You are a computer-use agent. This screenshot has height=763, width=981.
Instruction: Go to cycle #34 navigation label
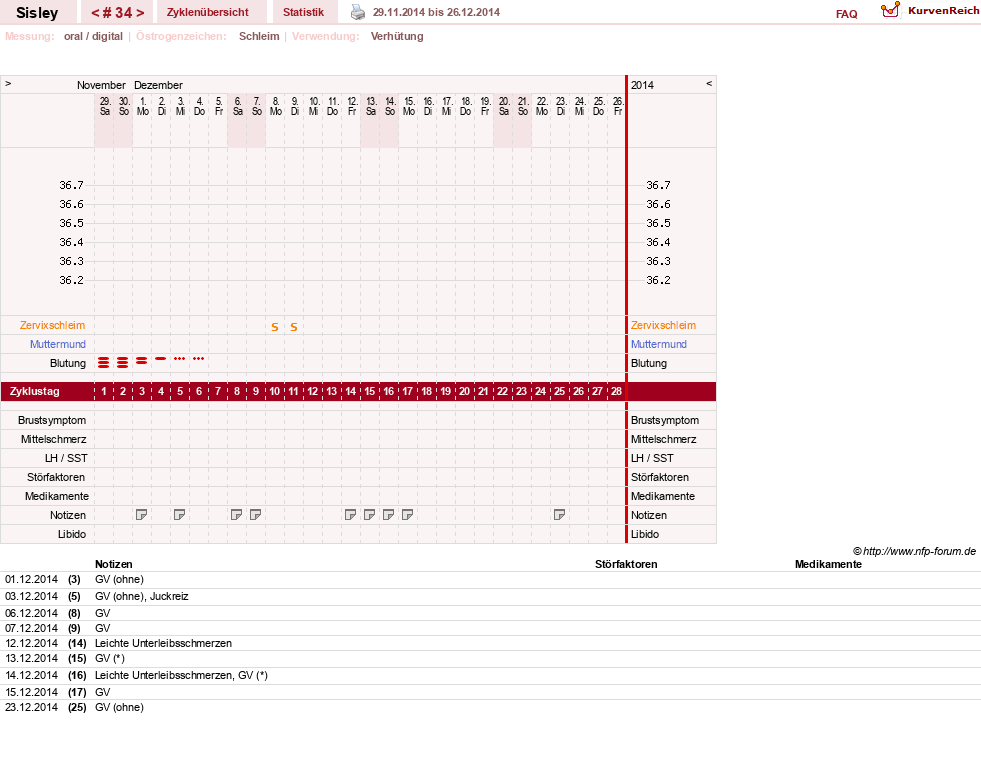(118, 13)
